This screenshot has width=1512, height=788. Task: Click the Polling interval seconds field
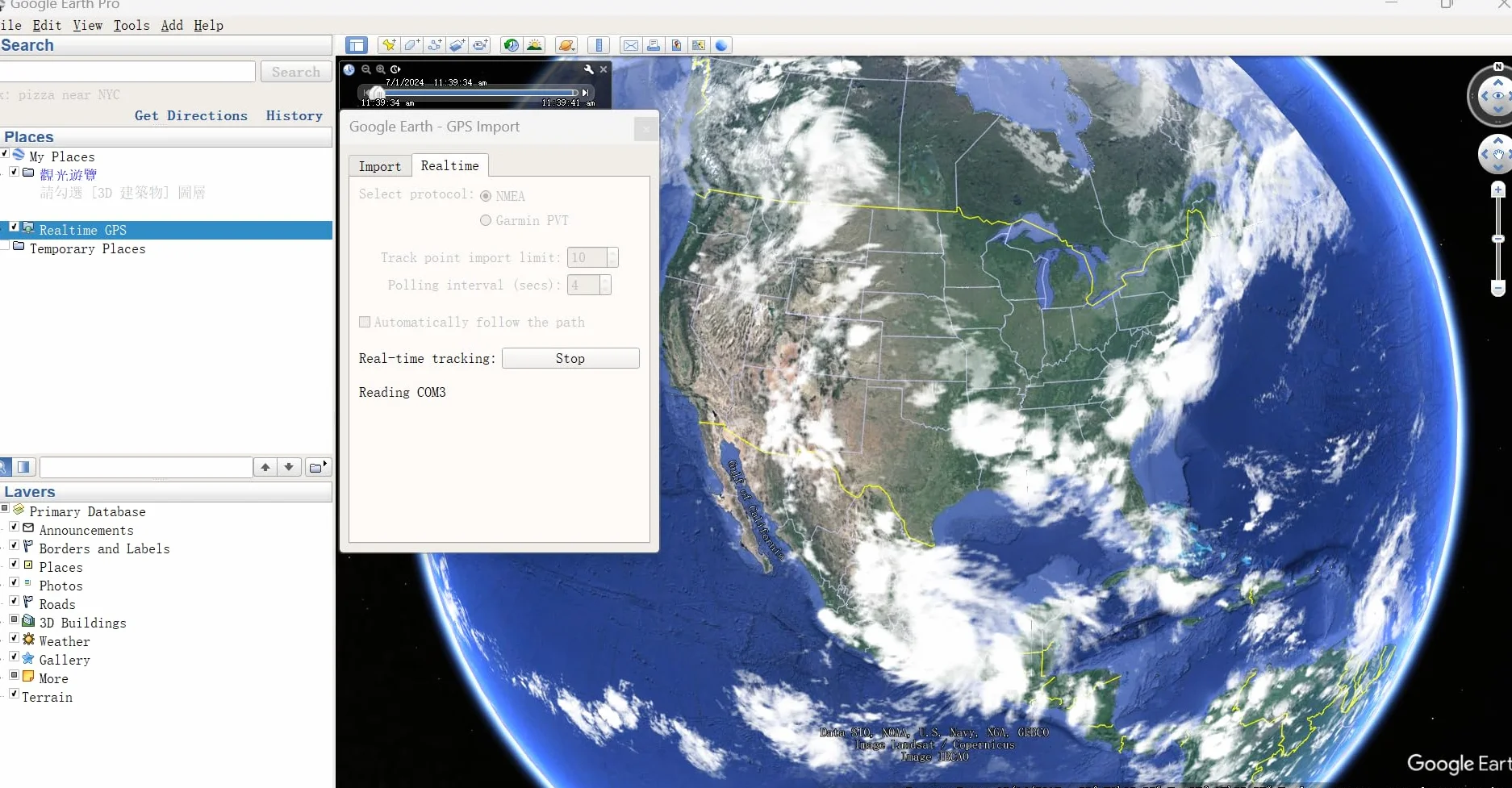click(583, 285)
